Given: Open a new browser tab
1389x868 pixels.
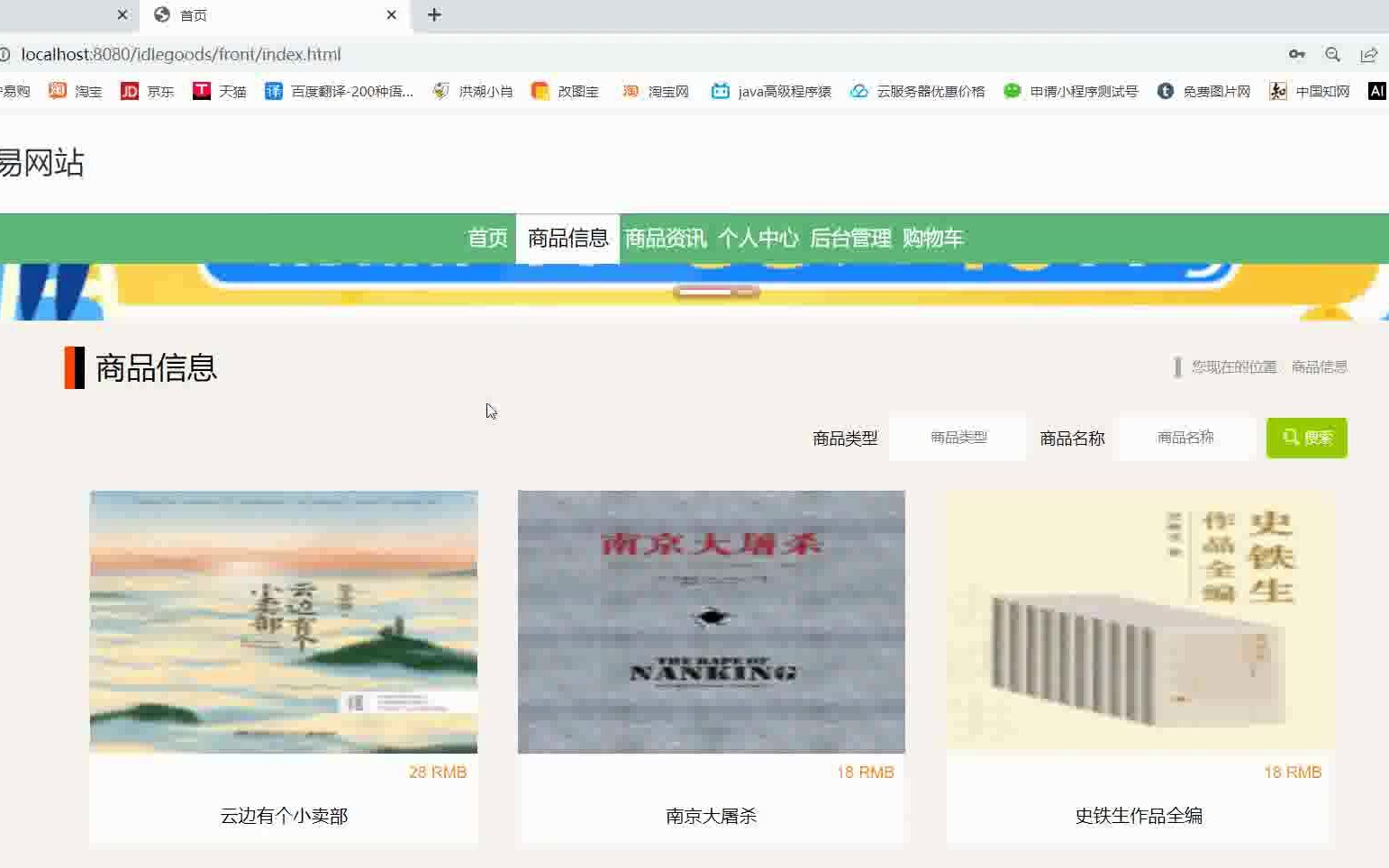Looking at the screenshot, I should [x=434, y=14].
